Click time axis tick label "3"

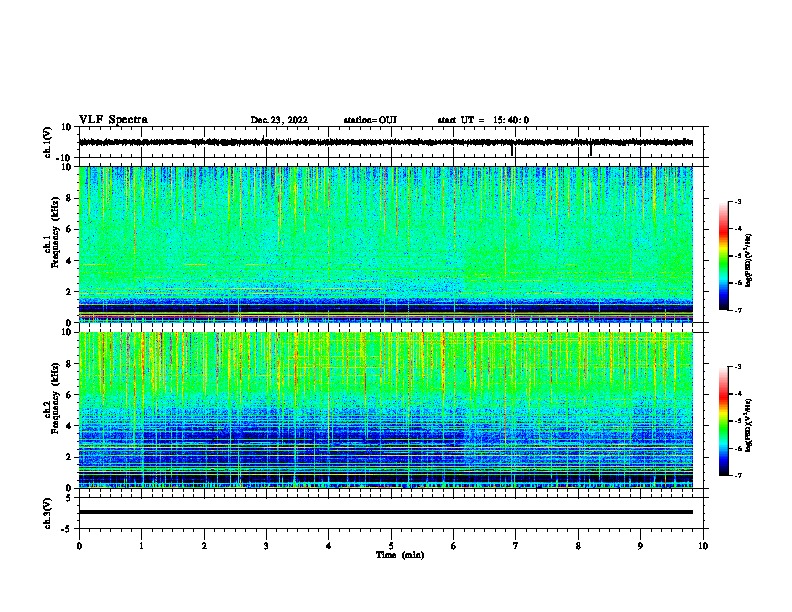click(266, 546)
